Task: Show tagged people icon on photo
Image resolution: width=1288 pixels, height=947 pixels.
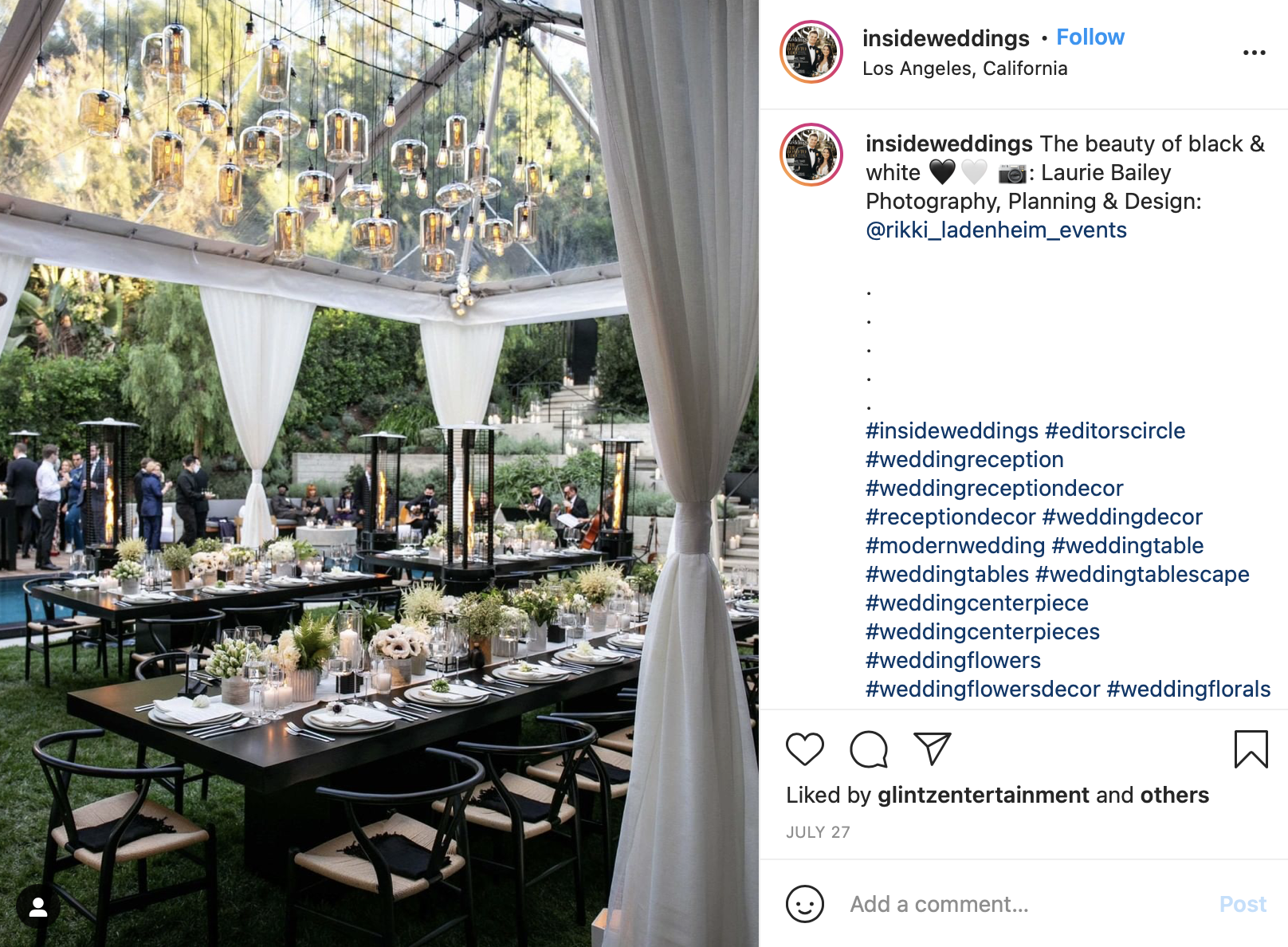Action: click(37, 906)
